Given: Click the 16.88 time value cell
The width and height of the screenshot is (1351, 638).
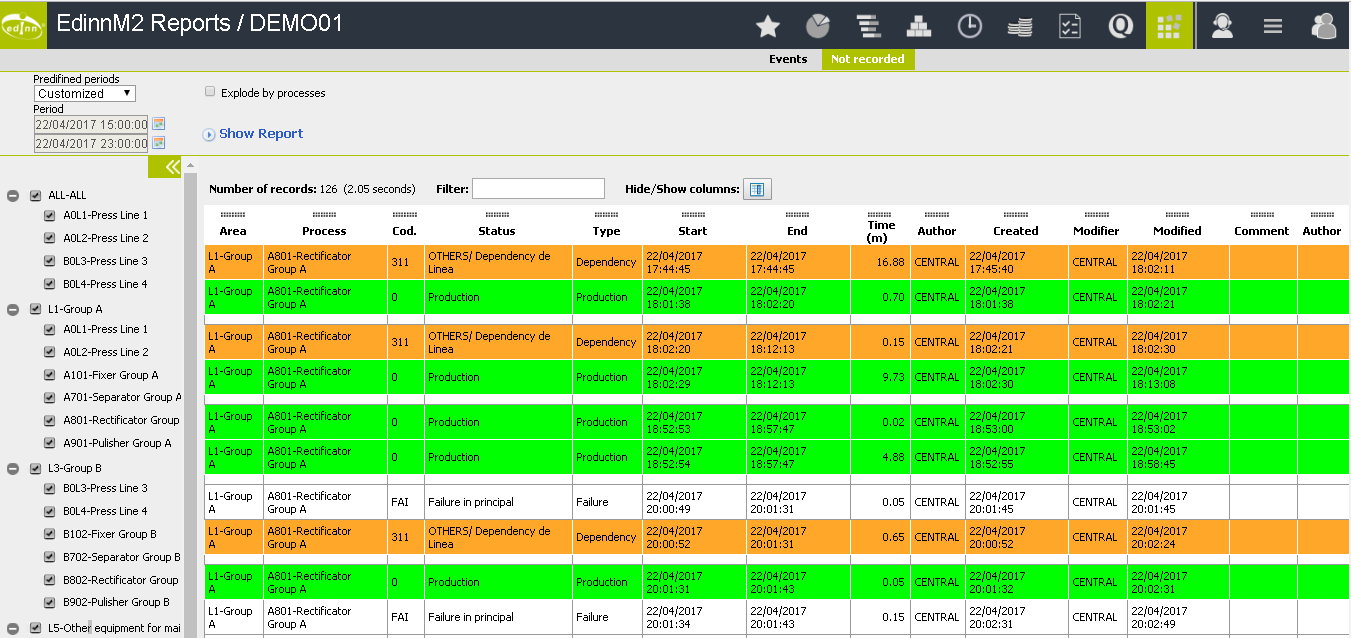Looking at the screenshot, I should click(x=880, y=262).
